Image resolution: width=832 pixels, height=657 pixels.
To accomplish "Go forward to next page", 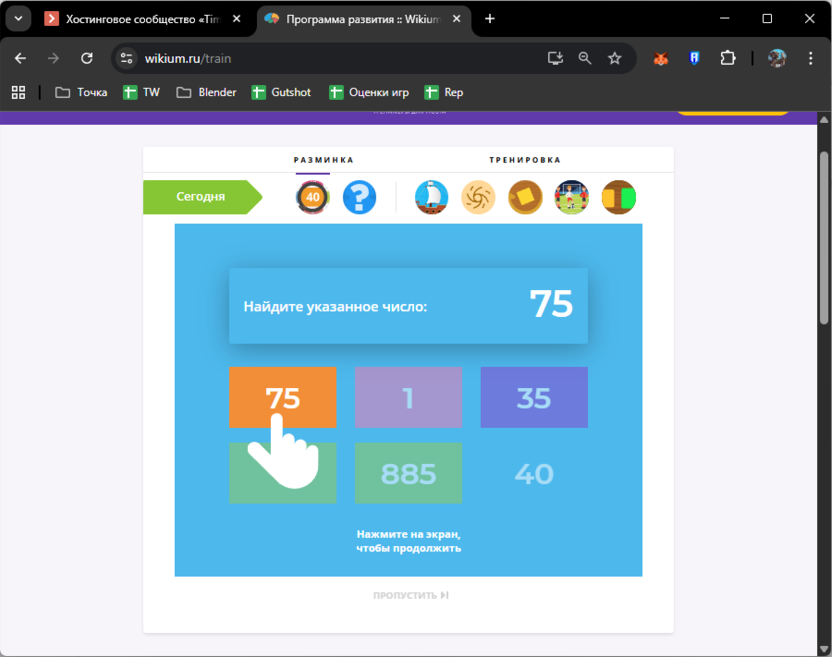I will [x=53, y=58].
